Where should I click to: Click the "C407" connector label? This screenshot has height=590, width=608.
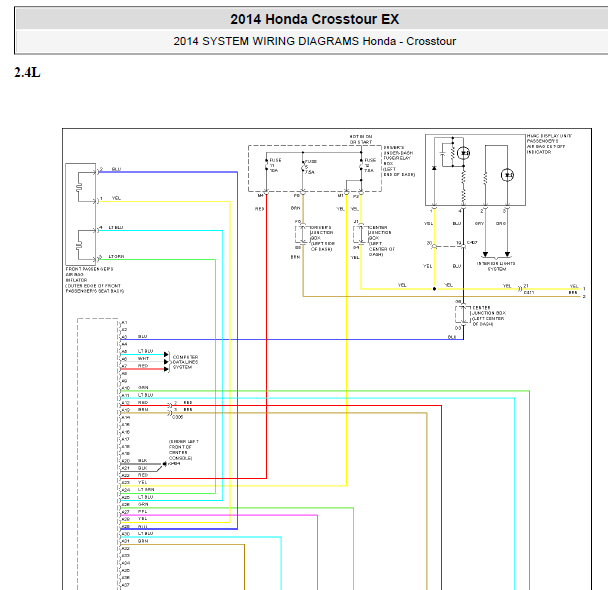click(472, 242)
